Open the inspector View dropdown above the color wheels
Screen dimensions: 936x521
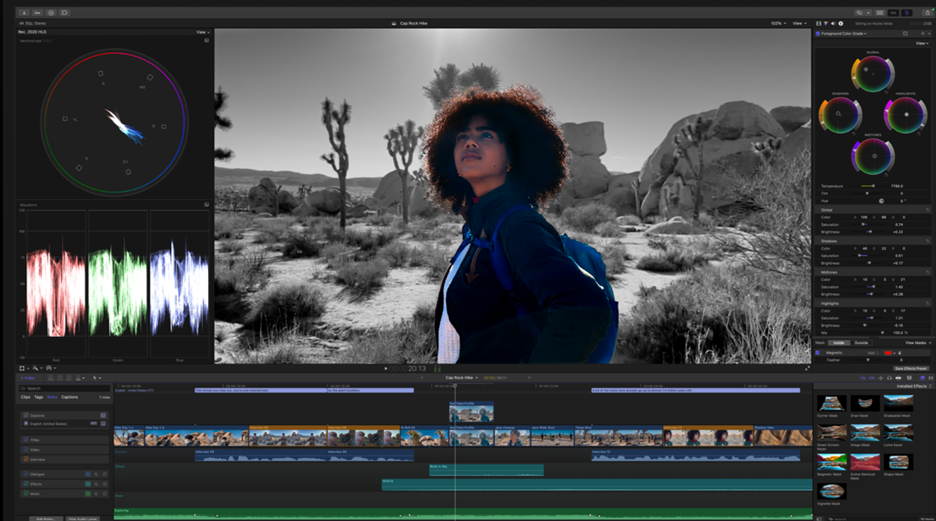coord(921,44)
